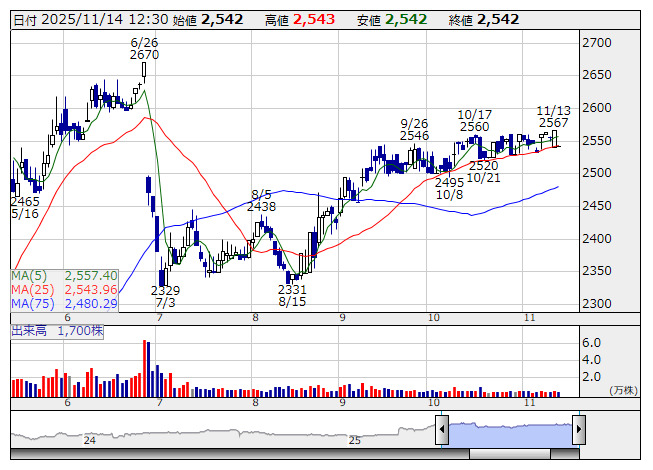Click the 7/3 low label of 2329
This screenshot has height=470, width=653.
click(165, 296)
